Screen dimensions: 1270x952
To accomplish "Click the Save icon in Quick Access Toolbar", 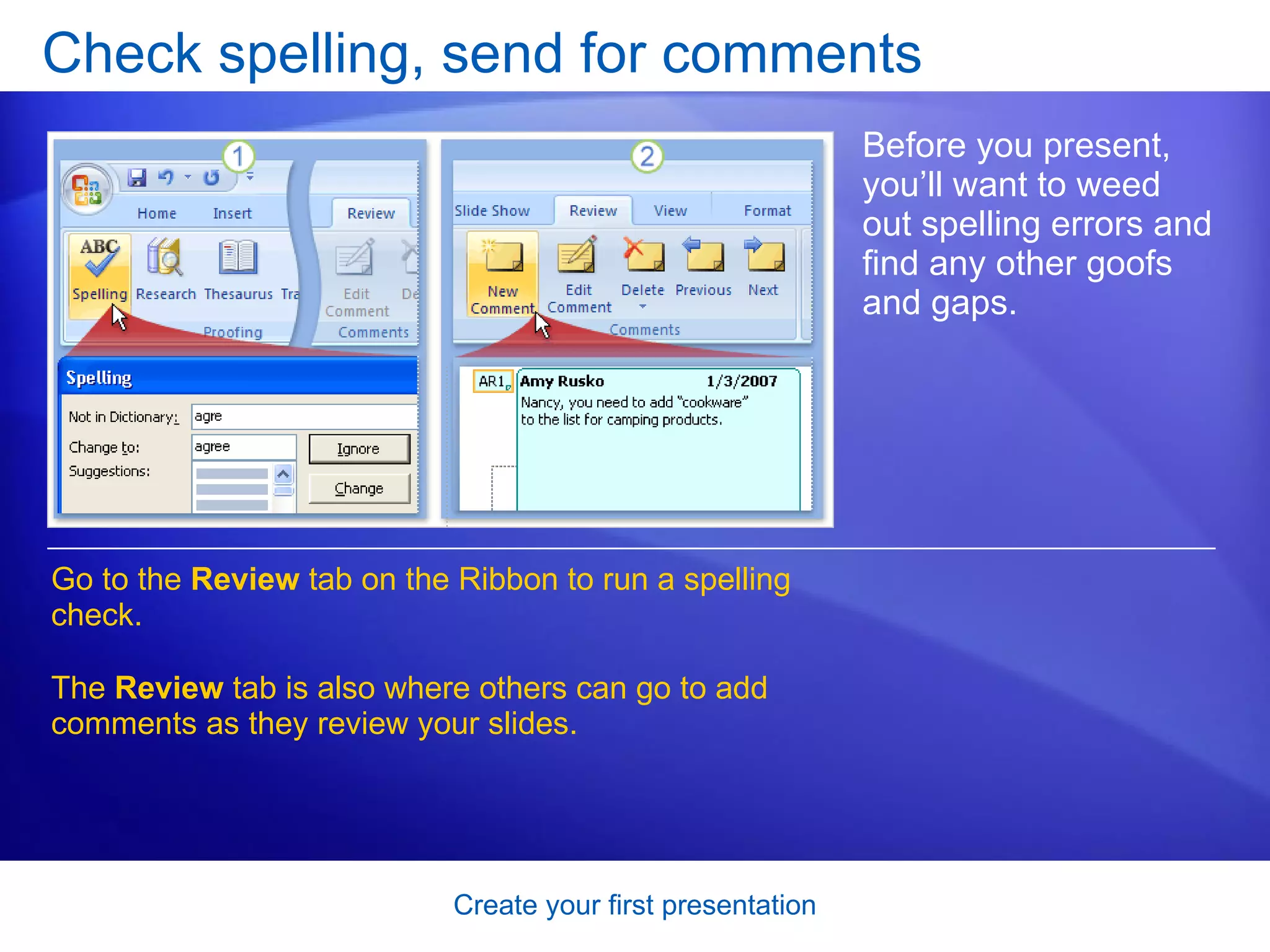I will (137, 178).
